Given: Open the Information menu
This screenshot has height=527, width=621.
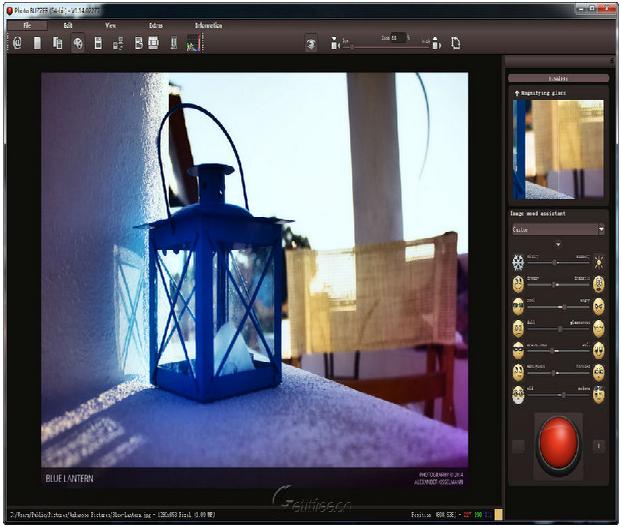Looking at the screenshot, I should (208, 25).
